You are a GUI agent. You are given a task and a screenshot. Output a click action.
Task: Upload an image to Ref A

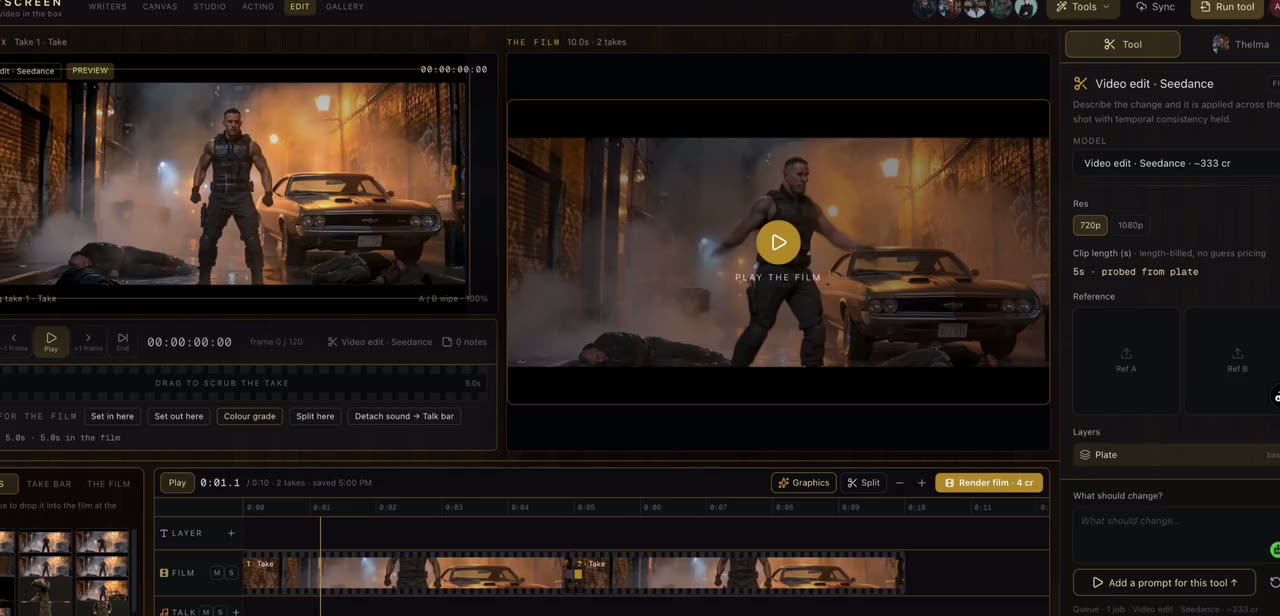(1126, 360)
